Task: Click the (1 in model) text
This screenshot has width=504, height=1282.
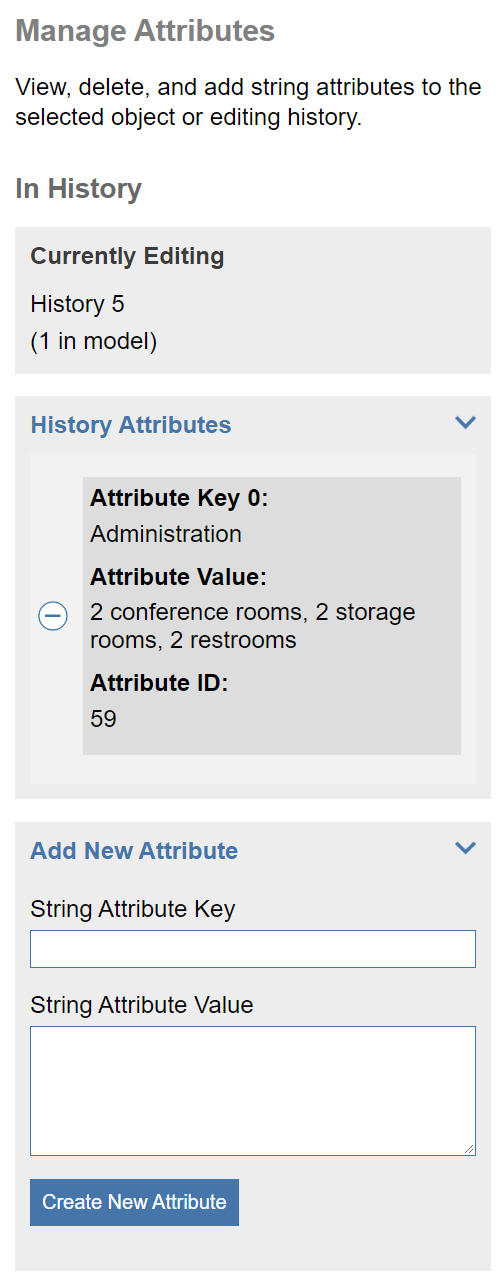Action: pos(94,341)
